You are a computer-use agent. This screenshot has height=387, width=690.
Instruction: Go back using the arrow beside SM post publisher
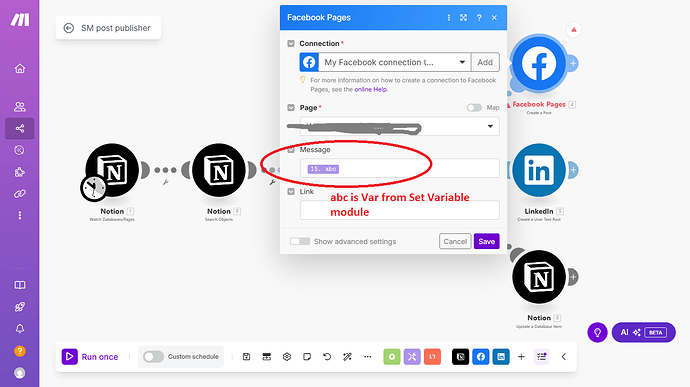(69, 28)
